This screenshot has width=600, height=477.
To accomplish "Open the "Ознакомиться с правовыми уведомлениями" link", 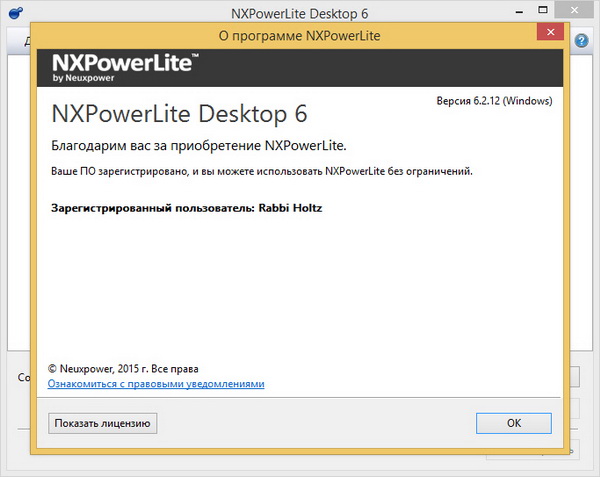I will [156, 383].
